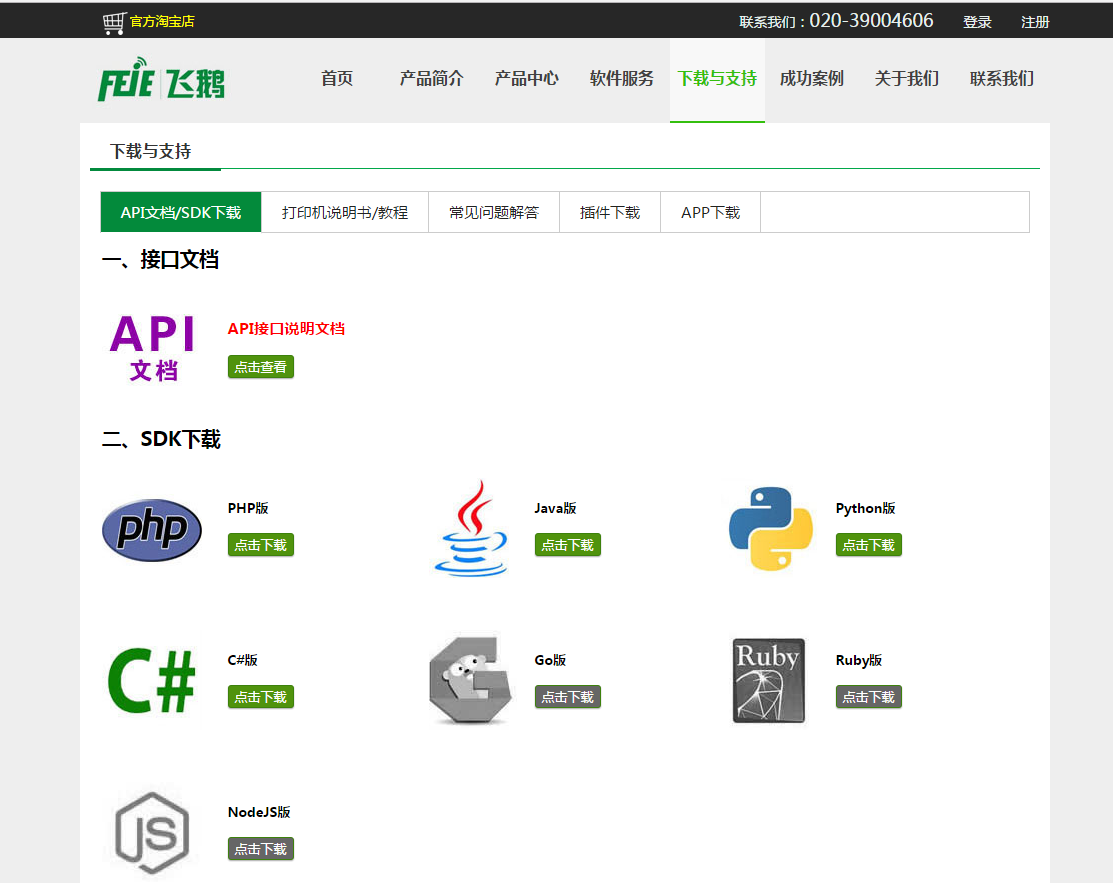Switch to 常见问题解答 tab
This screenshot has width=1113, height=883.
494,212
